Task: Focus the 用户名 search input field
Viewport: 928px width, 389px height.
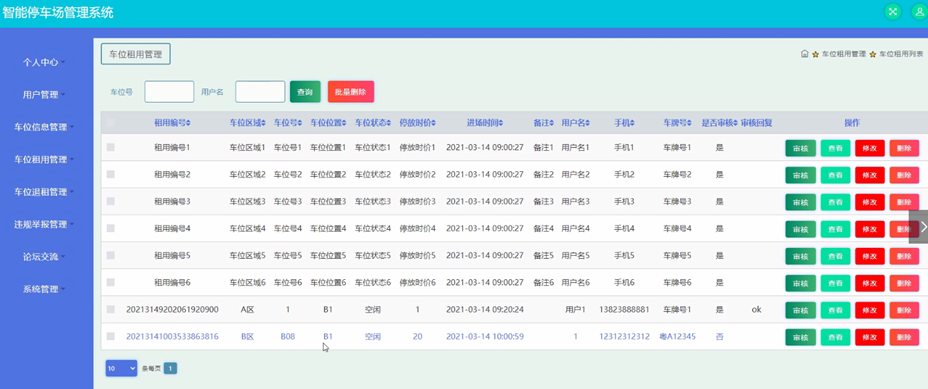Action: pos(260,92)
